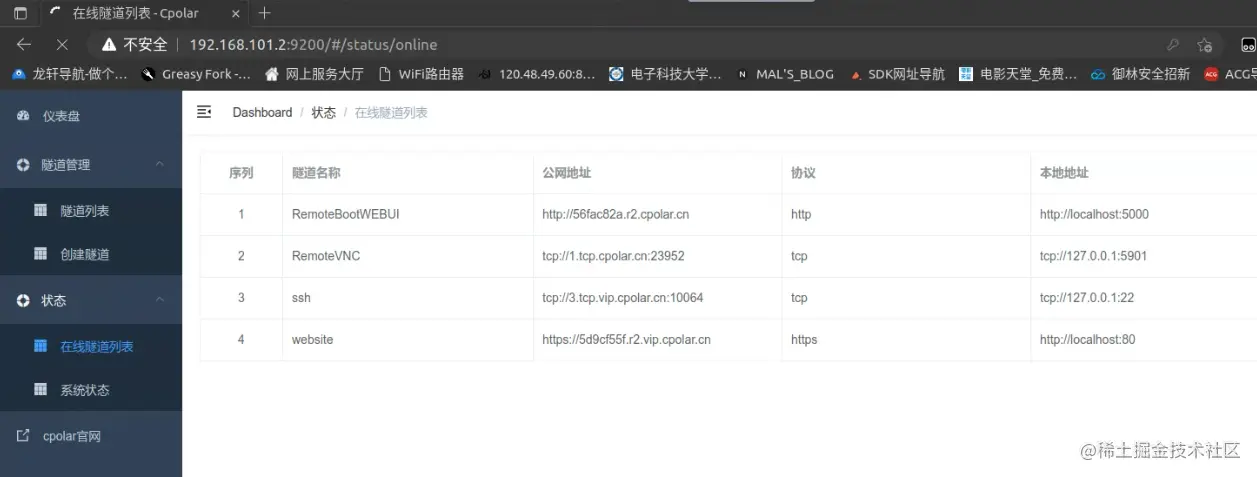Click tcp://3.tcp.vip.cpolar.cn:10064 public address

623,298
